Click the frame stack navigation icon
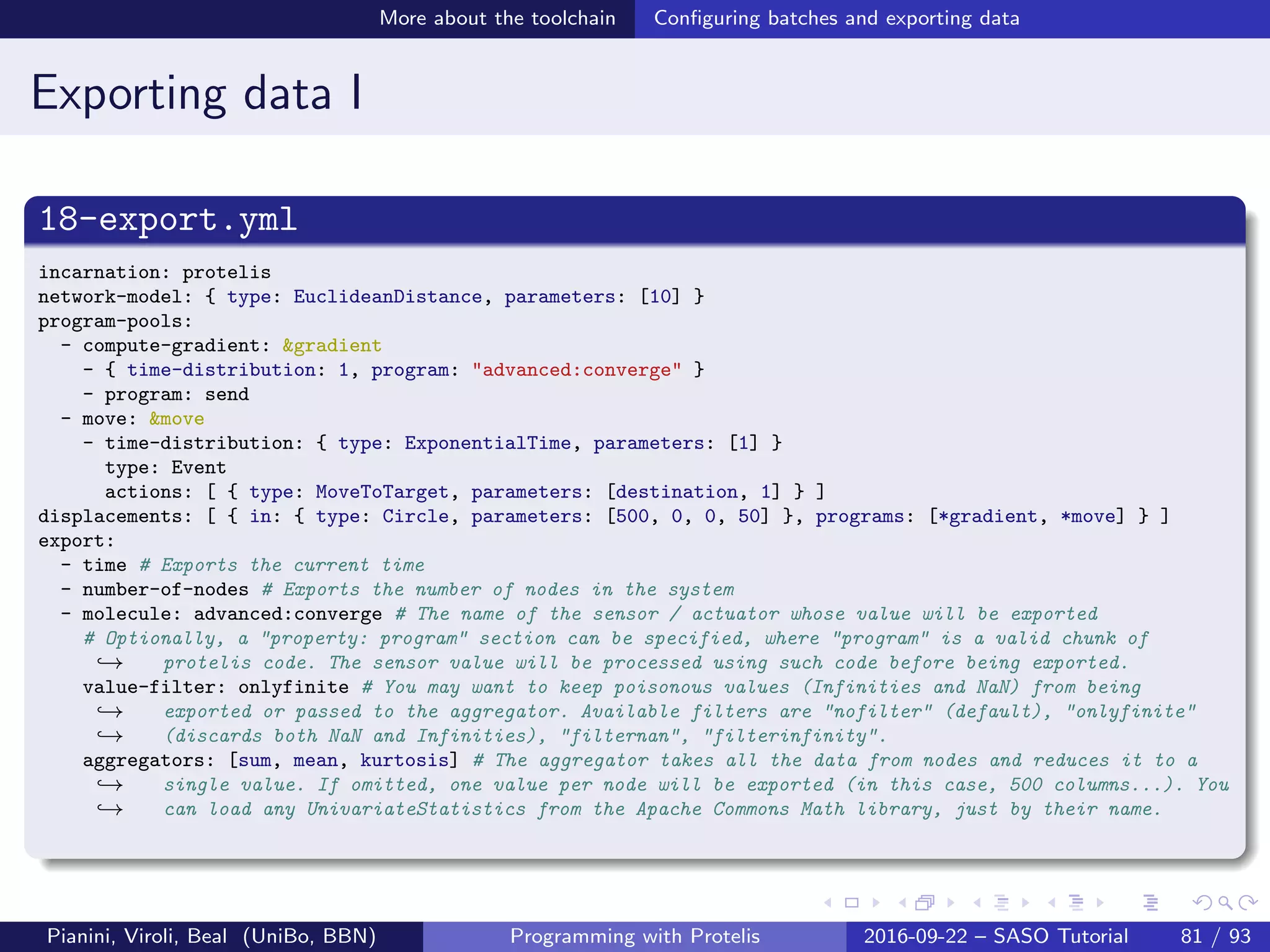 tap(925, 903)
